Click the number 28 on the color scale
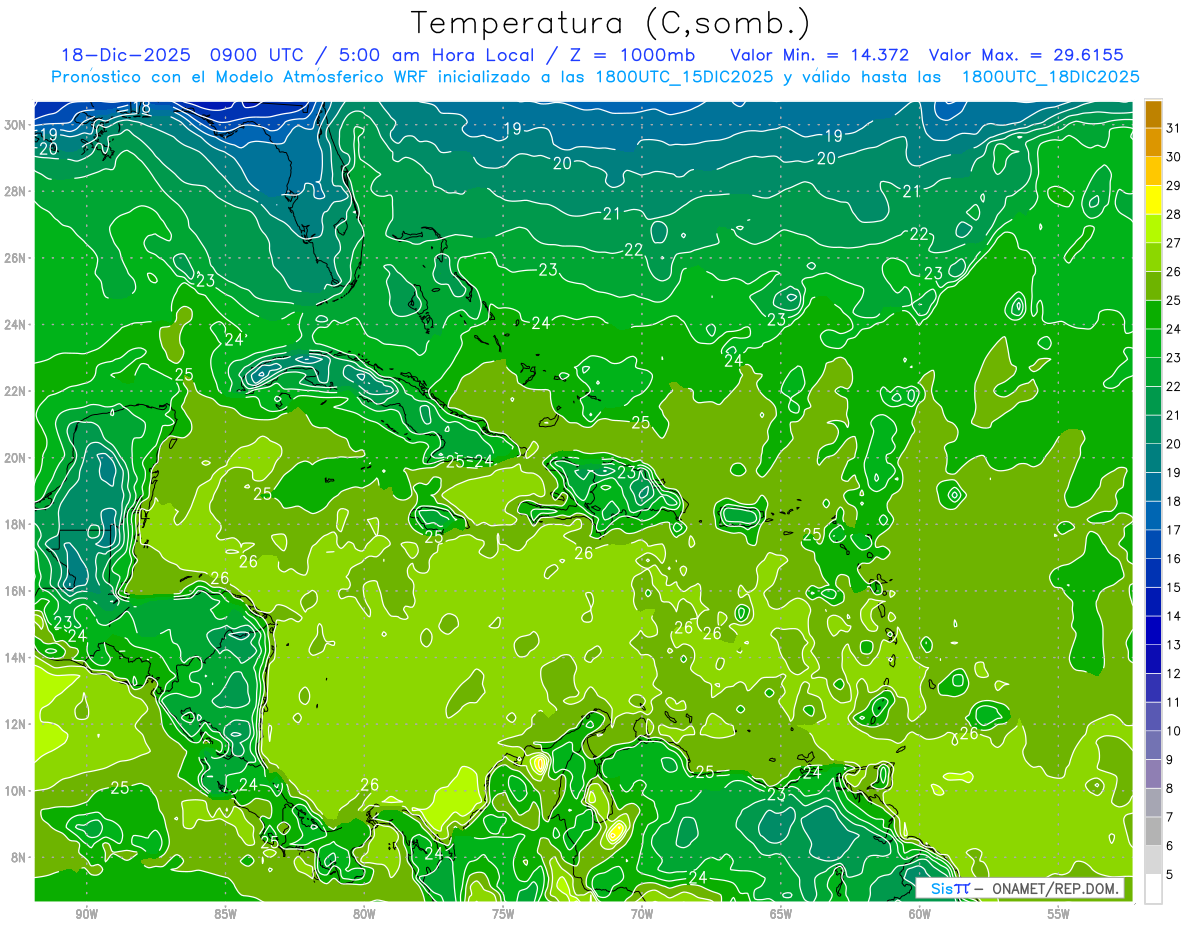Screen dimensions: 1200x927 coord(1174,214)
